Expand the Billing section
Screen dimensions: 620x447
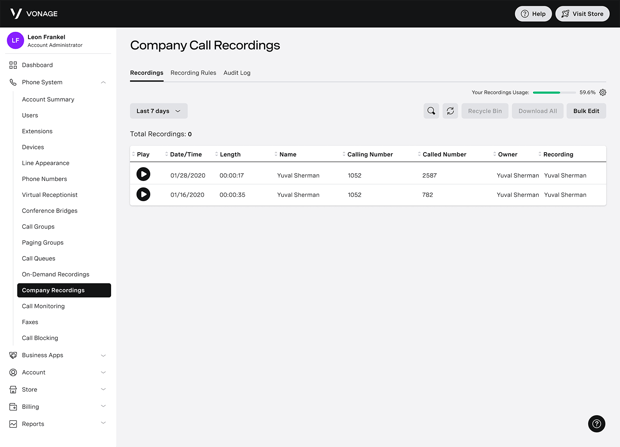(103, 406)
